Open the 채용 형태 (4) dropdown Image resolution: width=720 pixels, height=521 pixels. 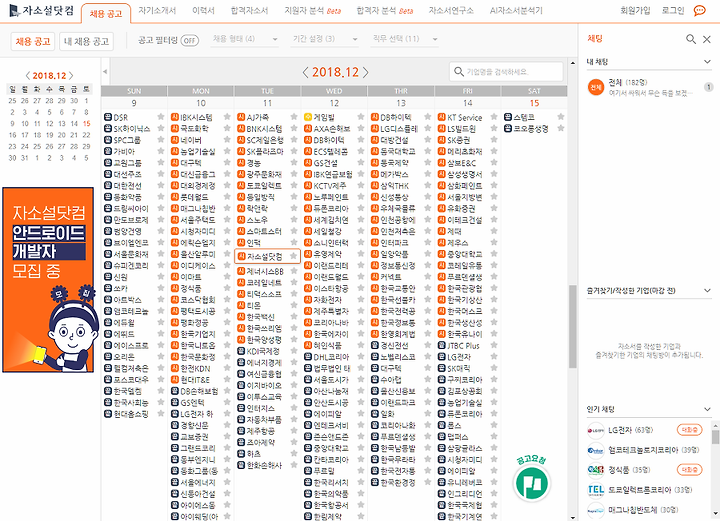(245, 39)
